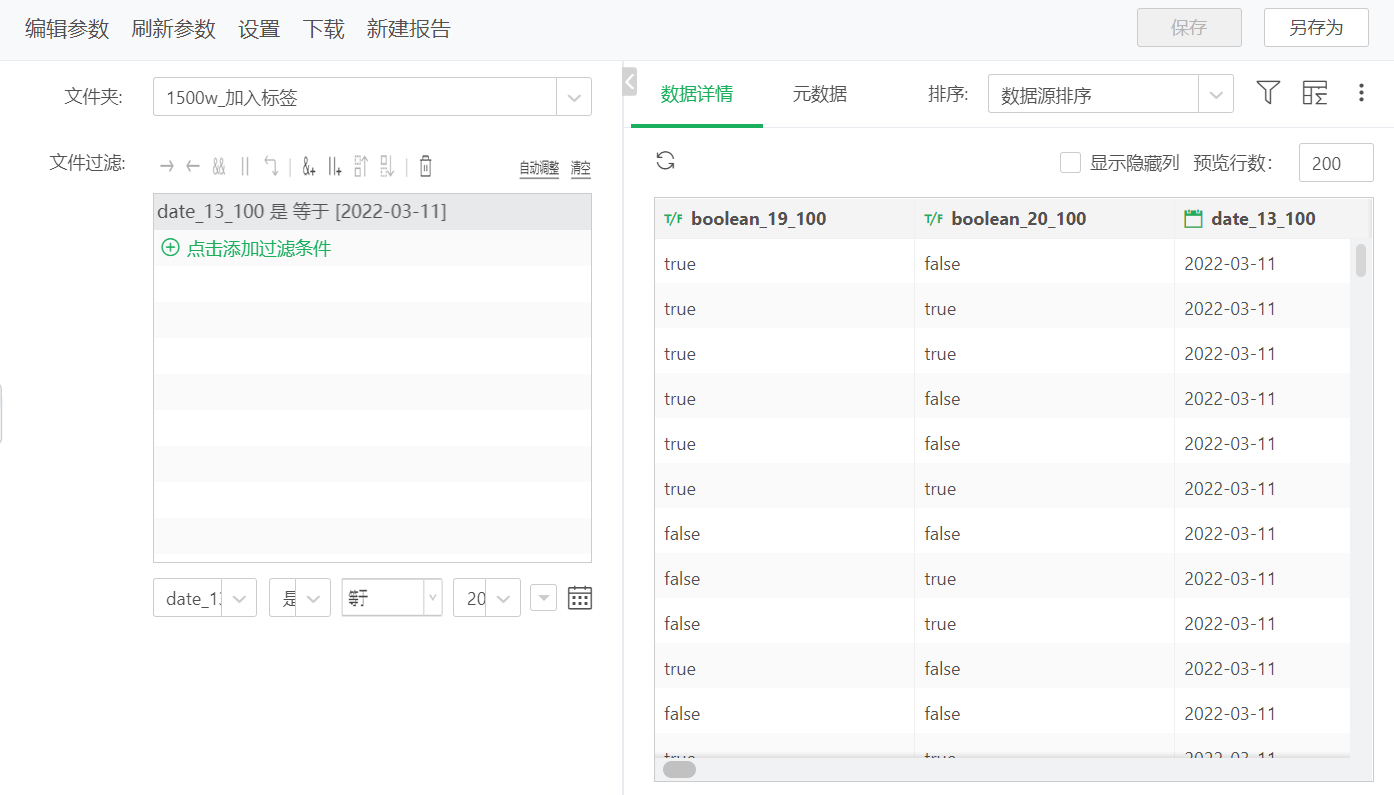Open the three-dot more options menu

click(1361, 94)
